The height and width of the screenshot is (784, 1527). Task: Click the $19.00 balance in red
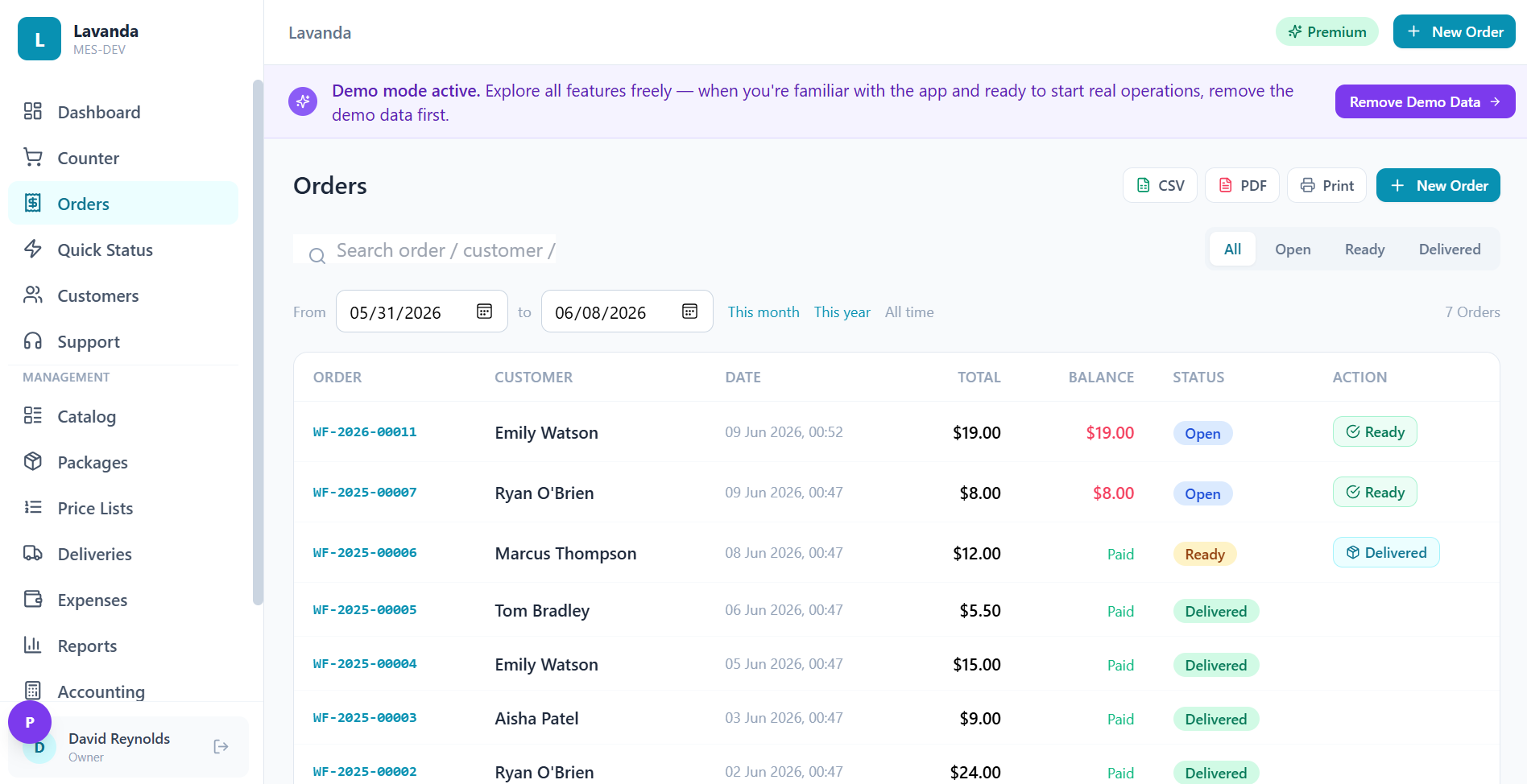click(1110, 432)
